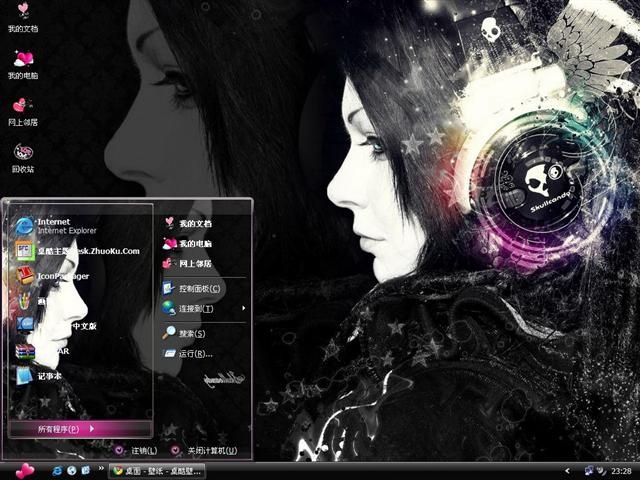Show hidden system tray icons arrow
This screenshot has height=480, width=640.
tap(567, 471)
